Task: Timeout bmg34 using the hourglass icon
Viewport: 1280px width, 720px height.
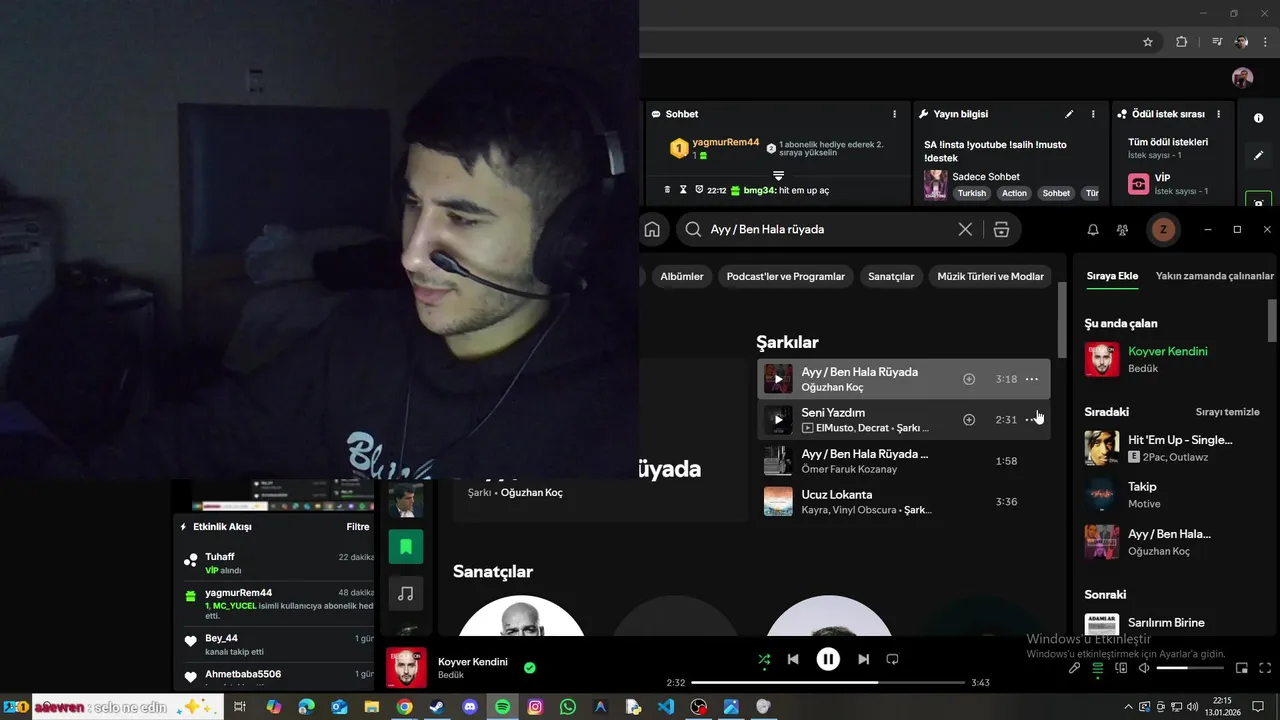Action: pos(684,190)
